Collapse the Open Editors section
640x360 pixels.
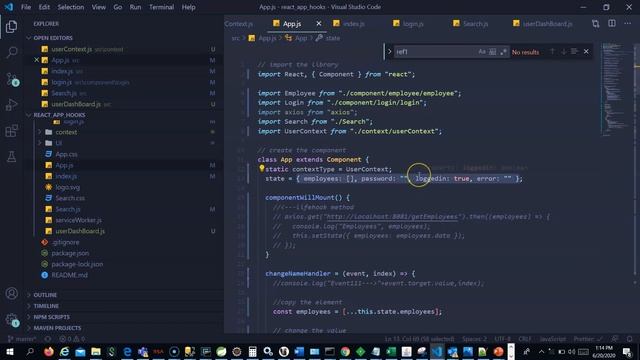pos(53,38)
